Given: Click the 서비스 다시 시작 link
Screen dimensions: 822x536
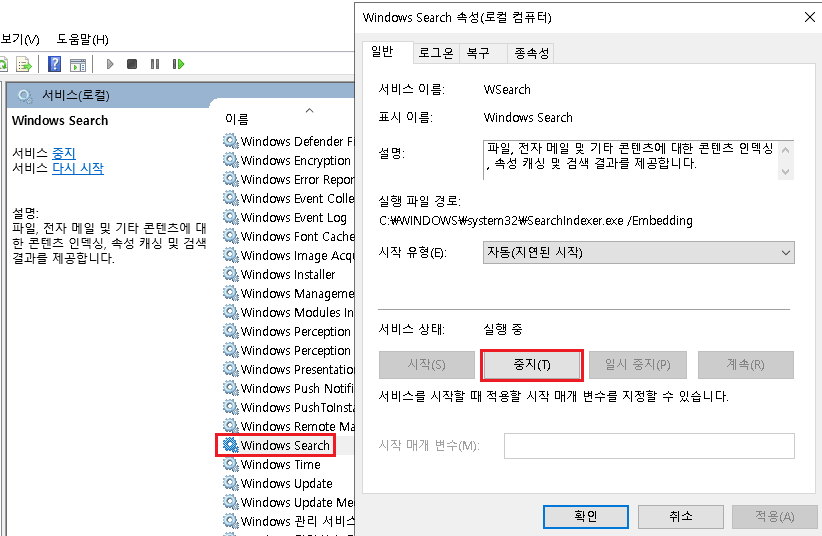Looking at the screenshot, I should click(x=78, y=168).
